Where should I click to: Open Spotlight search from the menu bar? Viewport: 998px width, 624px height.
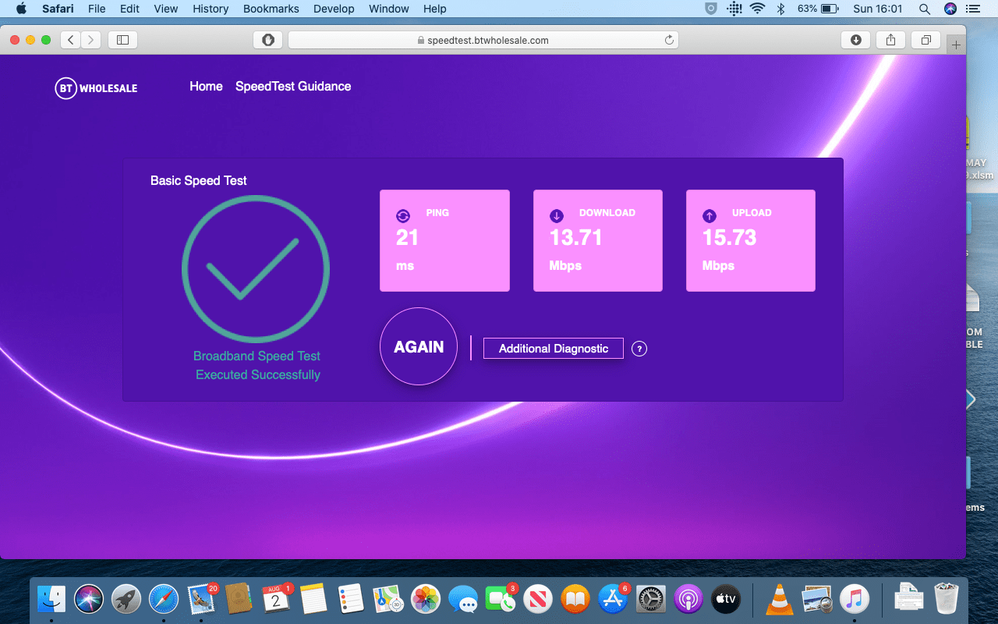coord(924,9)
